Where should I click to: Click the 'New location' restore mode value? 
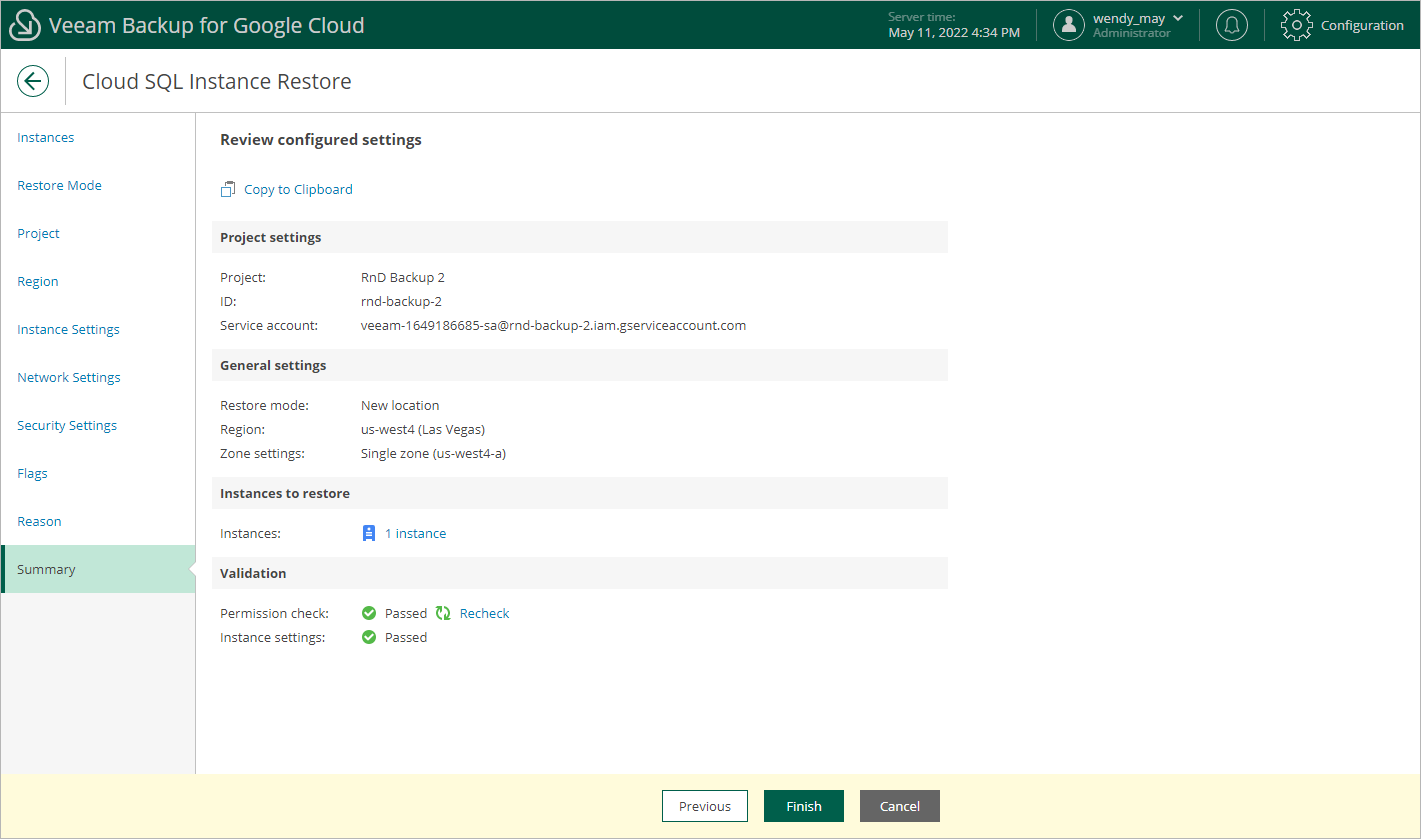click(x=400, y=405)
